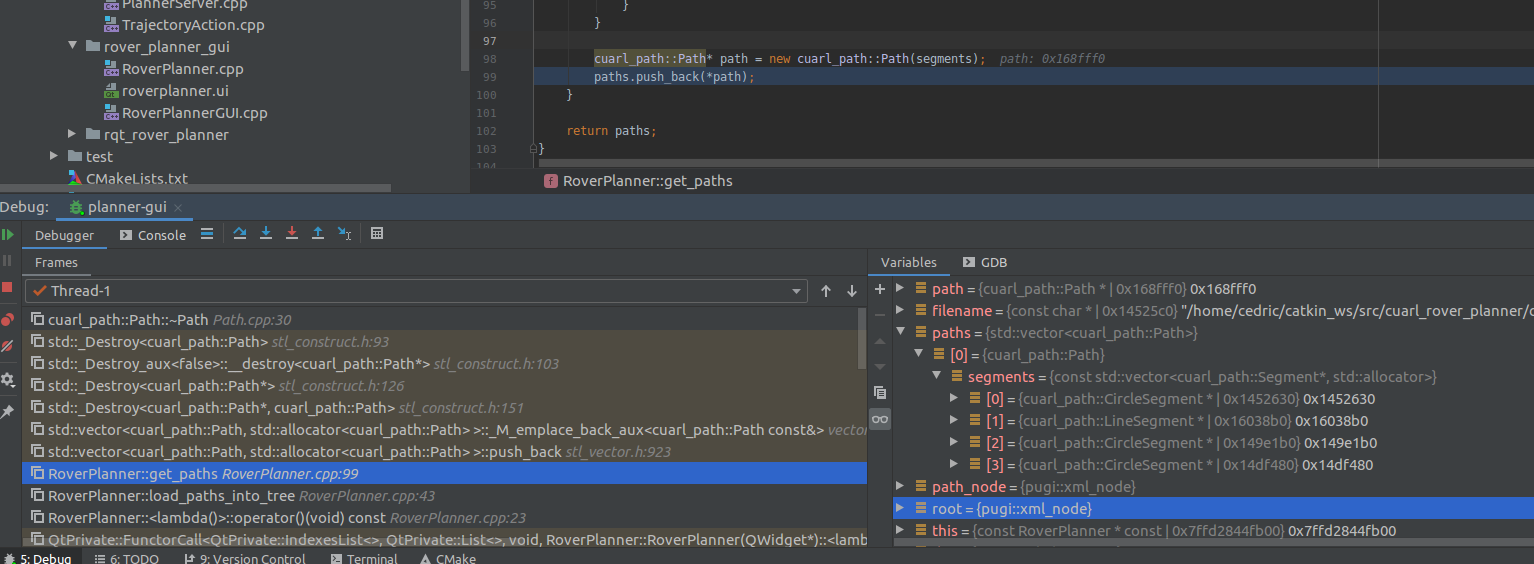Pin the debug tab
The height and width of the screenshot is (564, 1534).
(7, 411)
